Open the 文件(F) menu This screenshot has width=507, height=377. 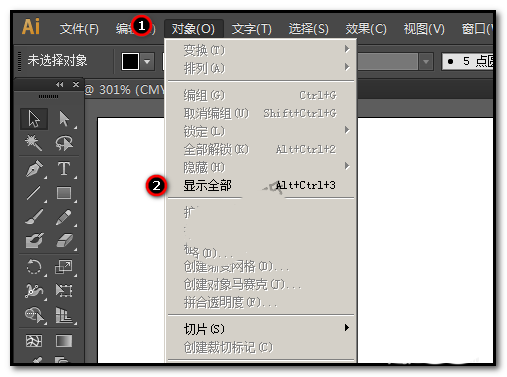point(79,29)
